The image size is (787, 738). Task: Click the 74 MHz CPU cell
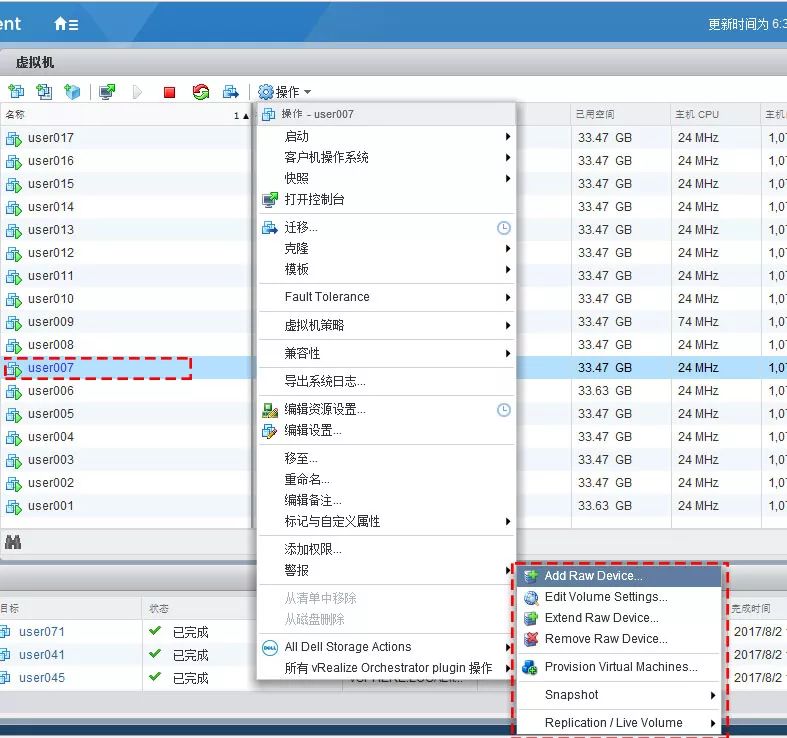click(x=698, y=322)
